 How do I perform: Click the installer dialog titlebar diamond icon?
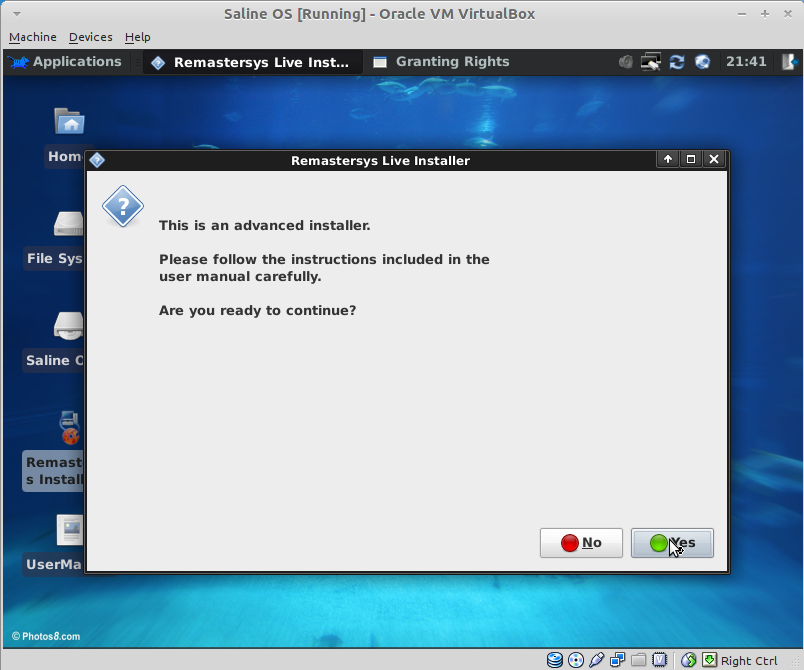[97, 160]
